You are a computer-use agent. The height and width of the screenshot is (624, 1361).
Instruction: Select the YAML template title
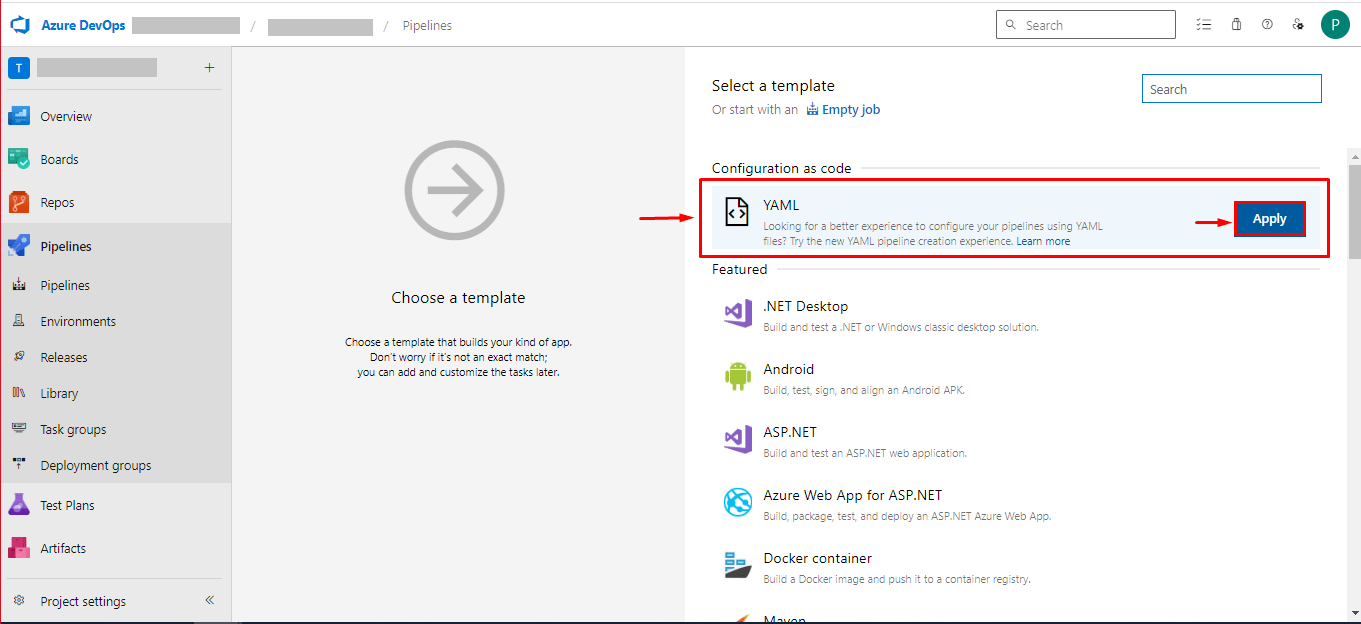(x=781, y=205)
